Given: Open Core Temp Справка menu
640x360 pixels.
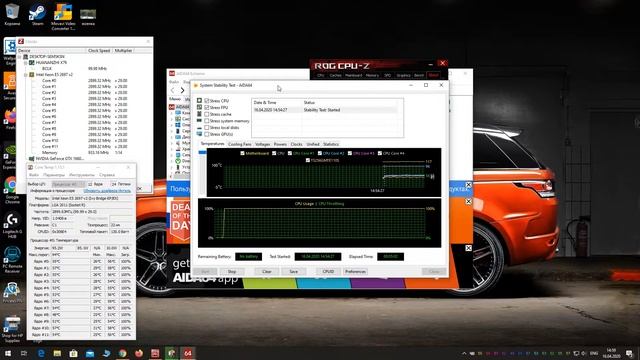Looking at the screenshot, I should (x=107, y=175).
